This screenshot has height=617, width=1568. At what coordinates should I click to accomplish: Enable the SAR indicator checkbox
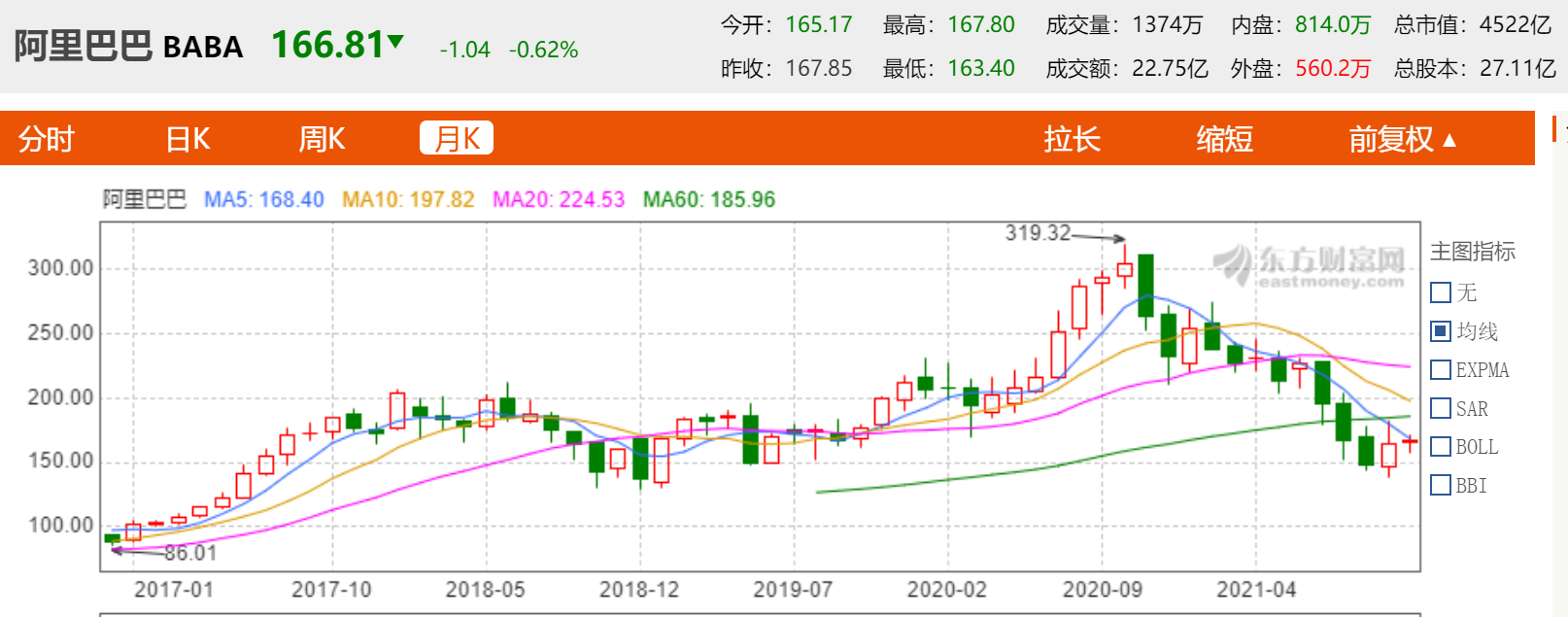click(x=1441, y=408)
